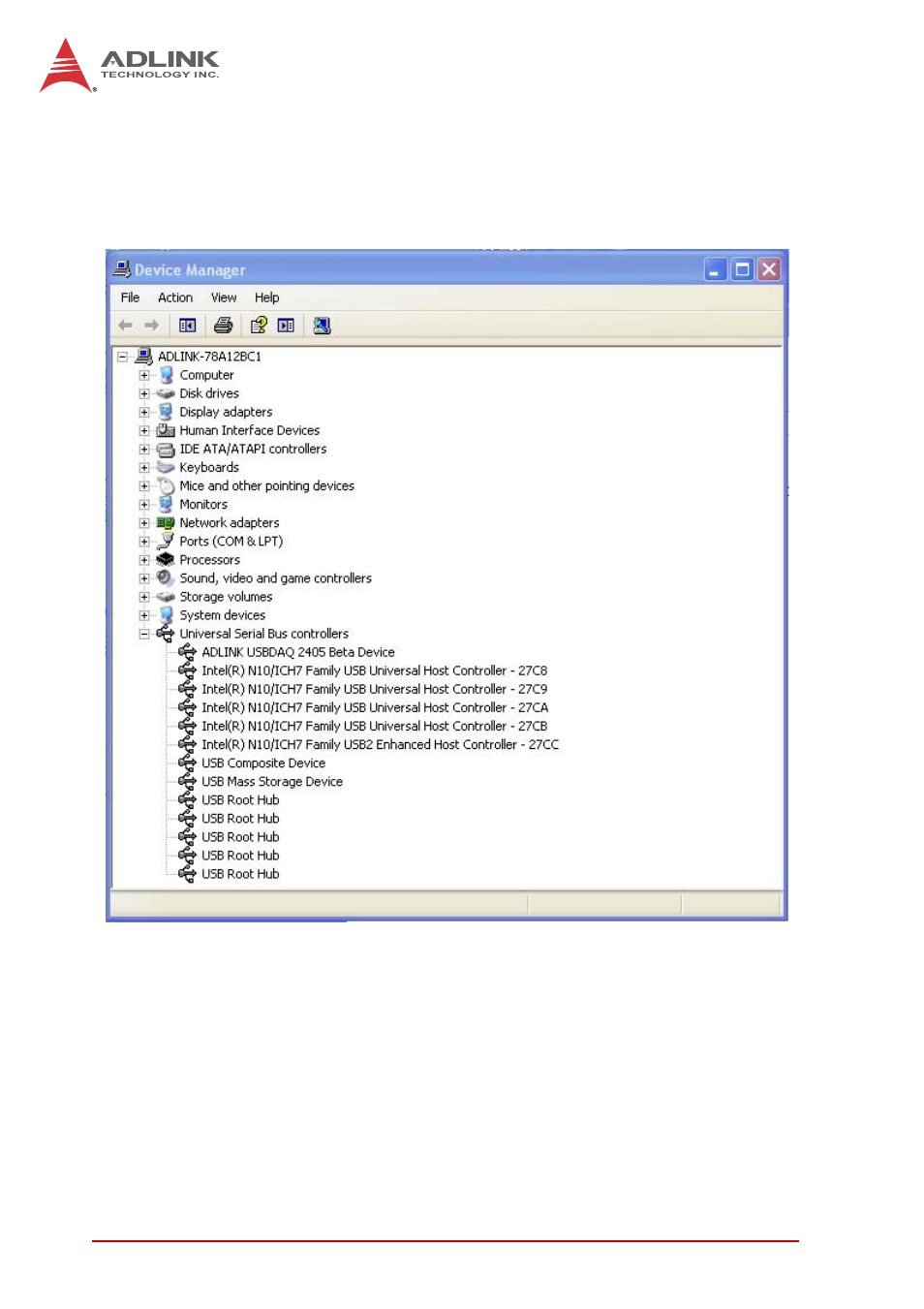This screenshot has width=924, height=1309.
Task: Select the Disk drives category icon
Action: (x=166, y=393)
